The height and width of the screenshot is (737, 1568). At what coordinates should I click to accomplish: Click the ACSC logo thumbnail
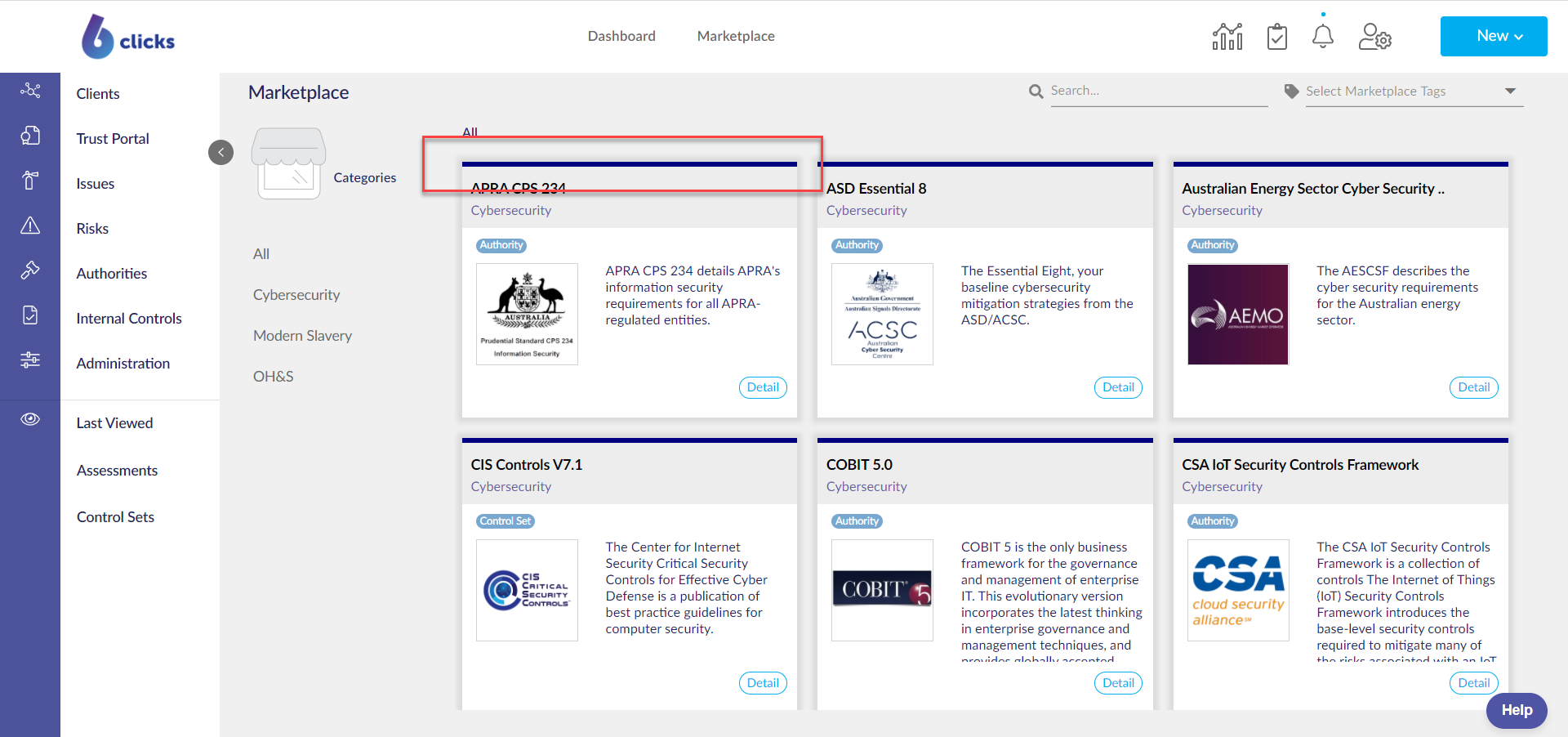882,314
